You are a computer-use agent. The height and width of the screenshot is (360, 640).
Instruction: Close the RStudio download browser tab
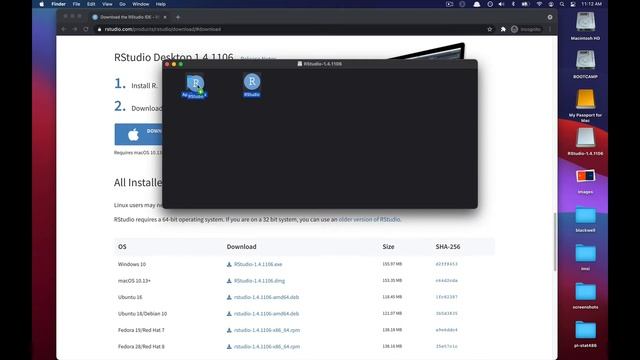(165, 17)
